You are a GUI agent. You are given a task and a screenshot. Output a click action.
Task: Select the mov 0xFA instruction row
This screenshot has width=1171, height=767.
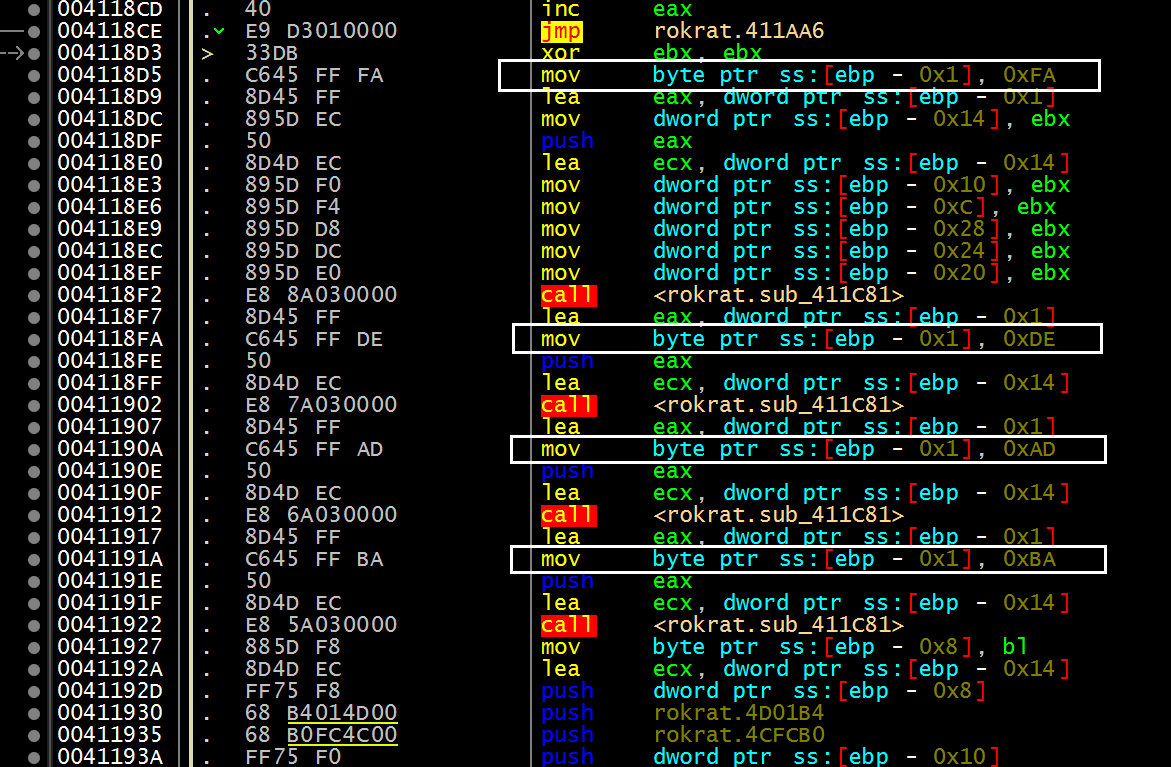tap(799, 75)
